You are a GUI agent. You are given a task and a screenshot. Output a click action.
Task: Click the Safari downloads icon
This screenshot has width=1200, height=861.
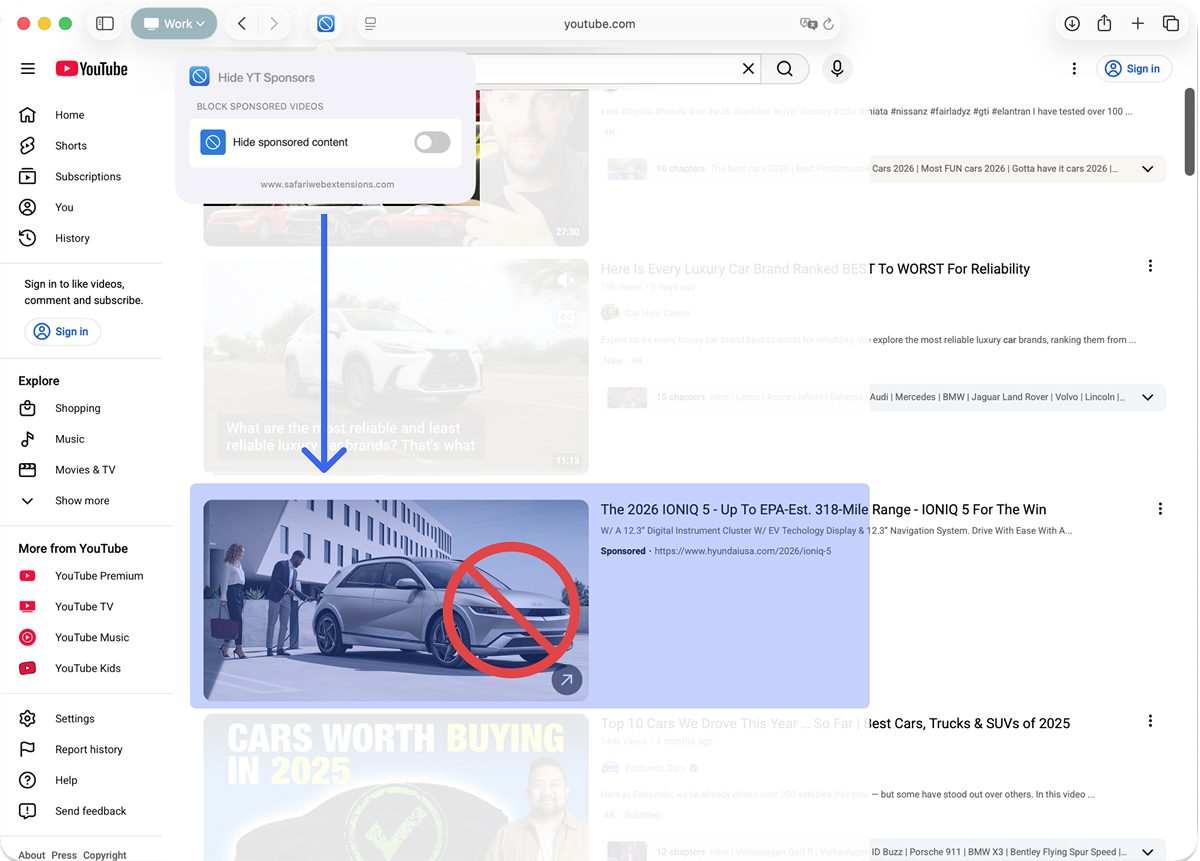point(1072,23)
